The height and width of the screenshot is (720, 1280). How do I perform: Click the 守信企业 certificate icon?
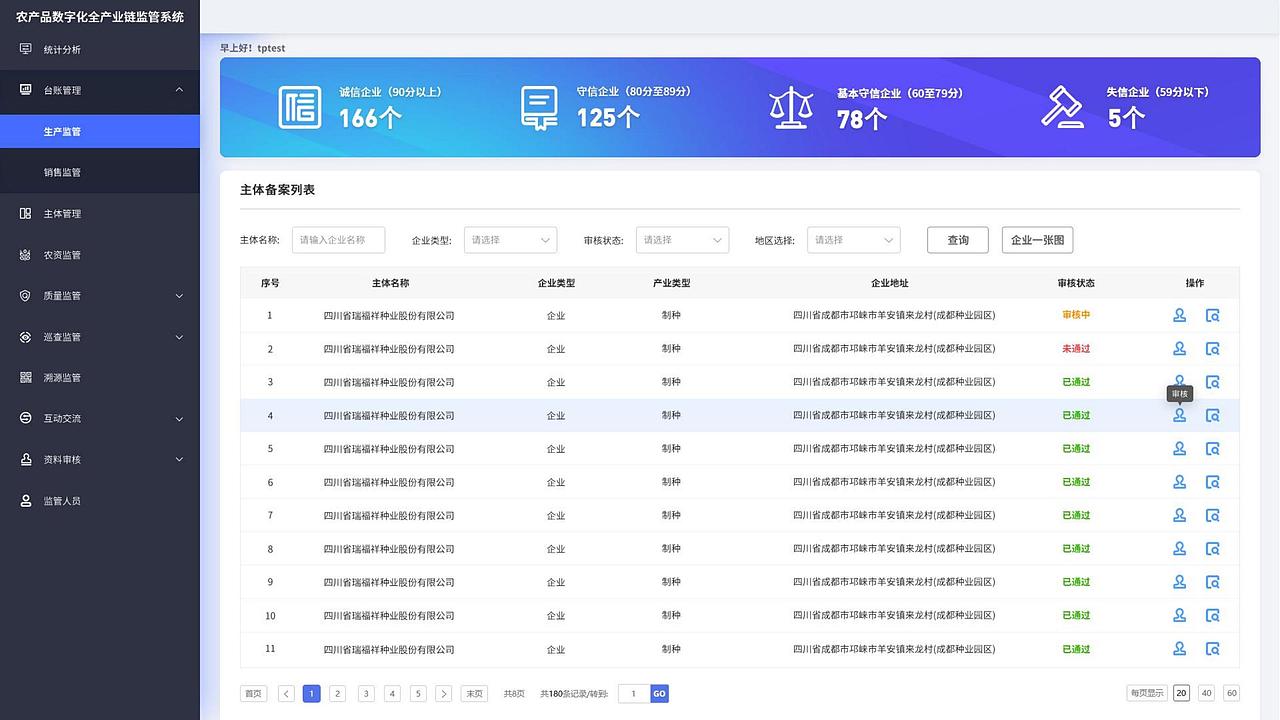click(x=539, y=108)
